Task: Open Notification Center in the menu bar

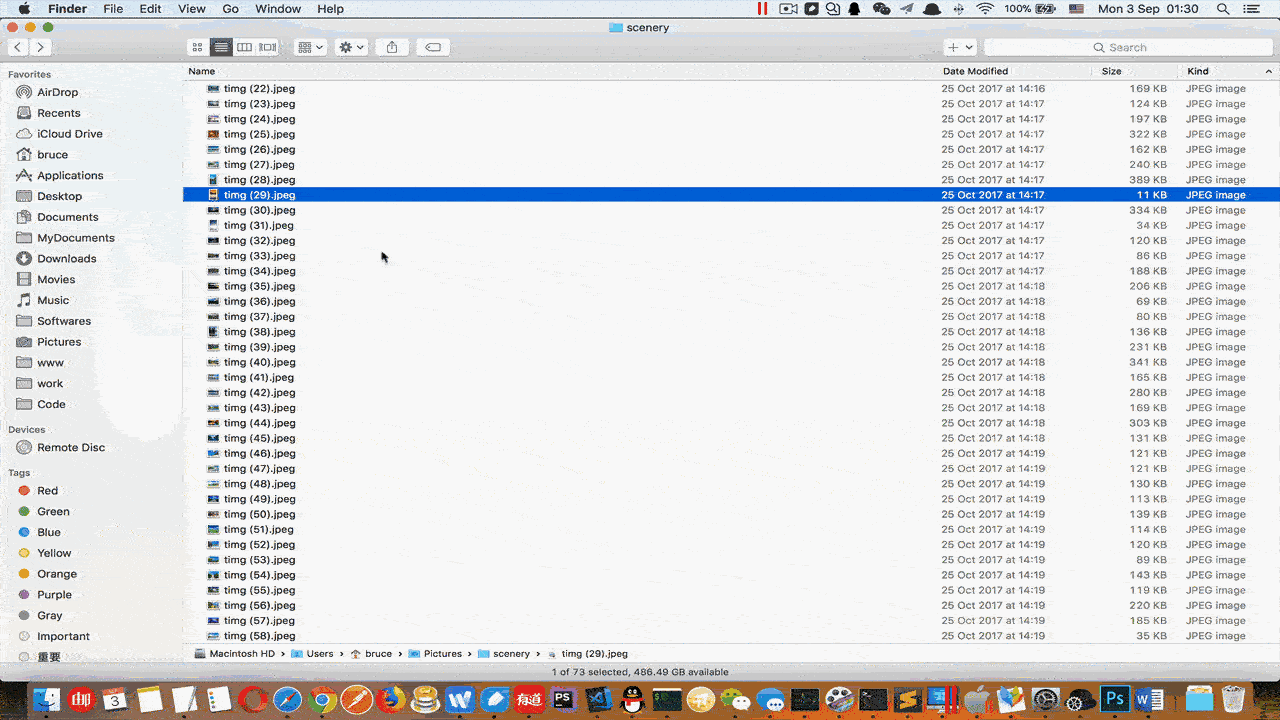Action: pyautogui.click(x=1252, y=9)
